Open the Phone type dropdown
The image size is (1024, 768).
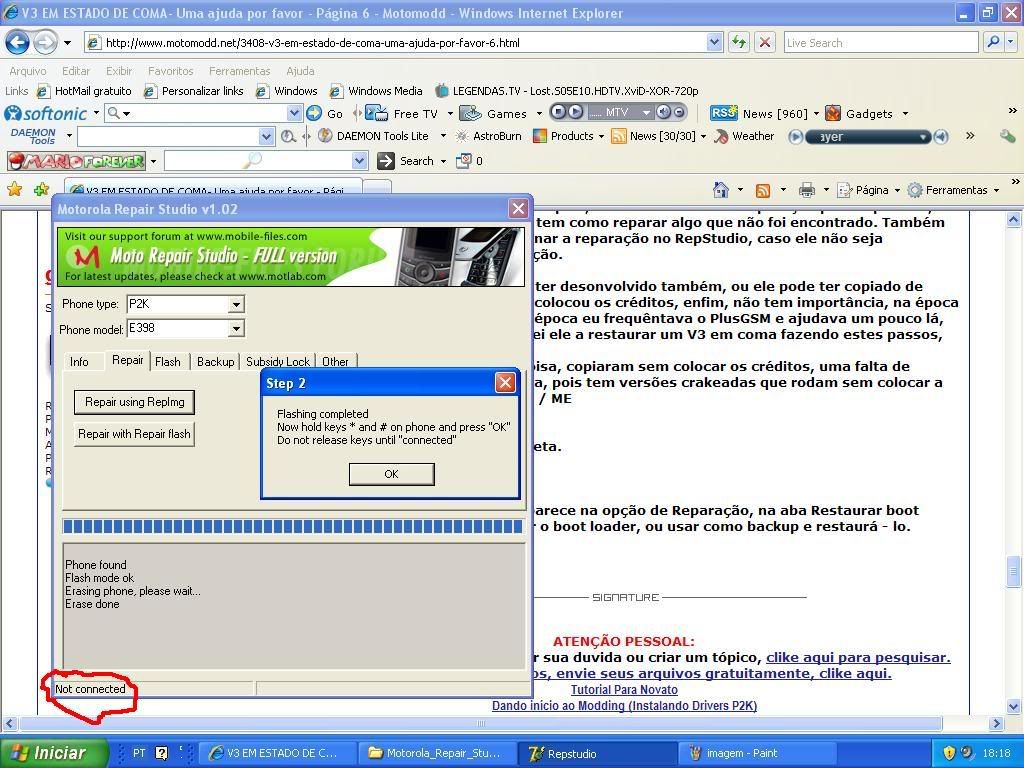(236, 304)
